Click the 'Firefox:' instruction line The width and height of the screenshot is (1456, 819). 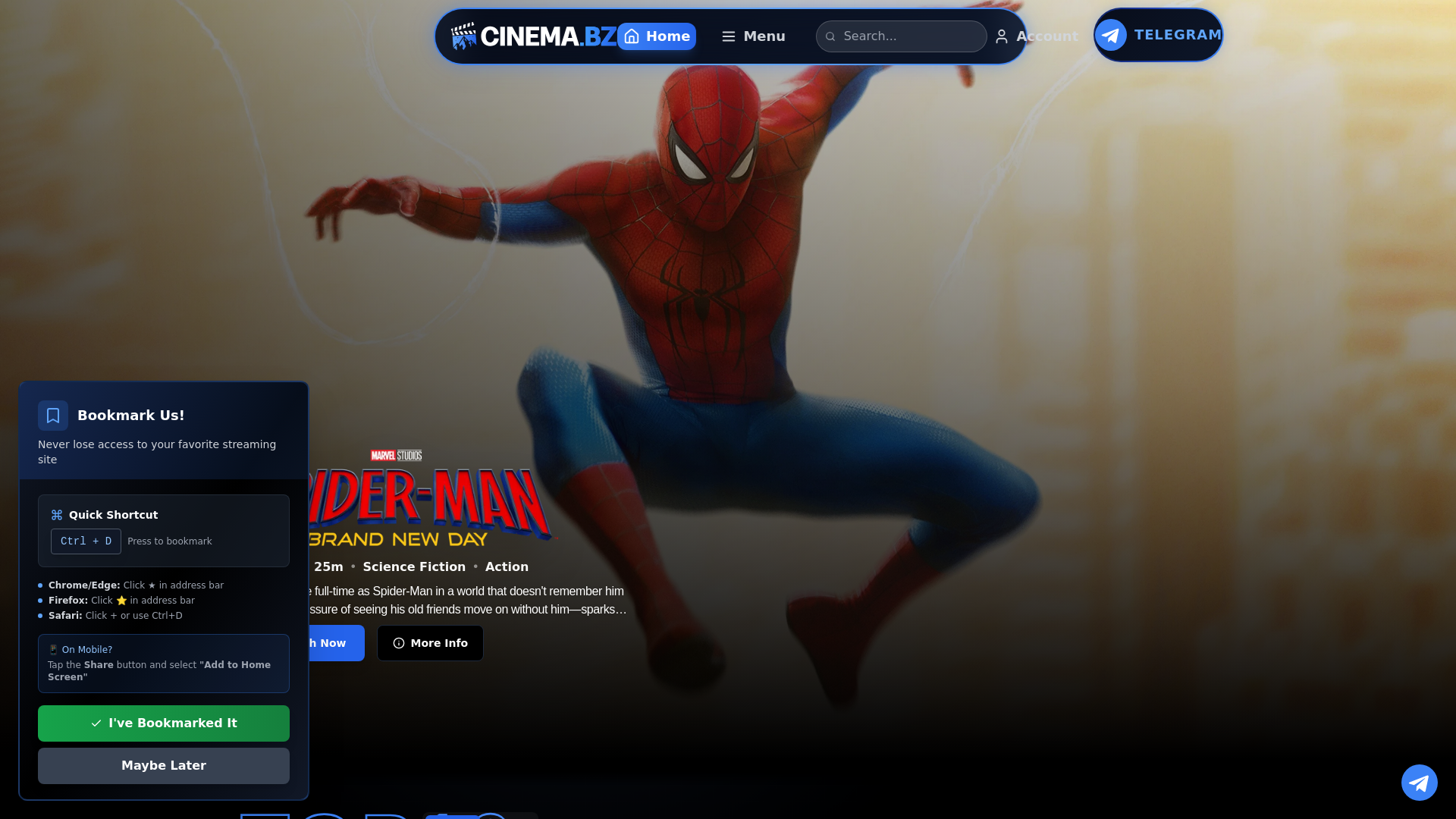coord(121,601)
